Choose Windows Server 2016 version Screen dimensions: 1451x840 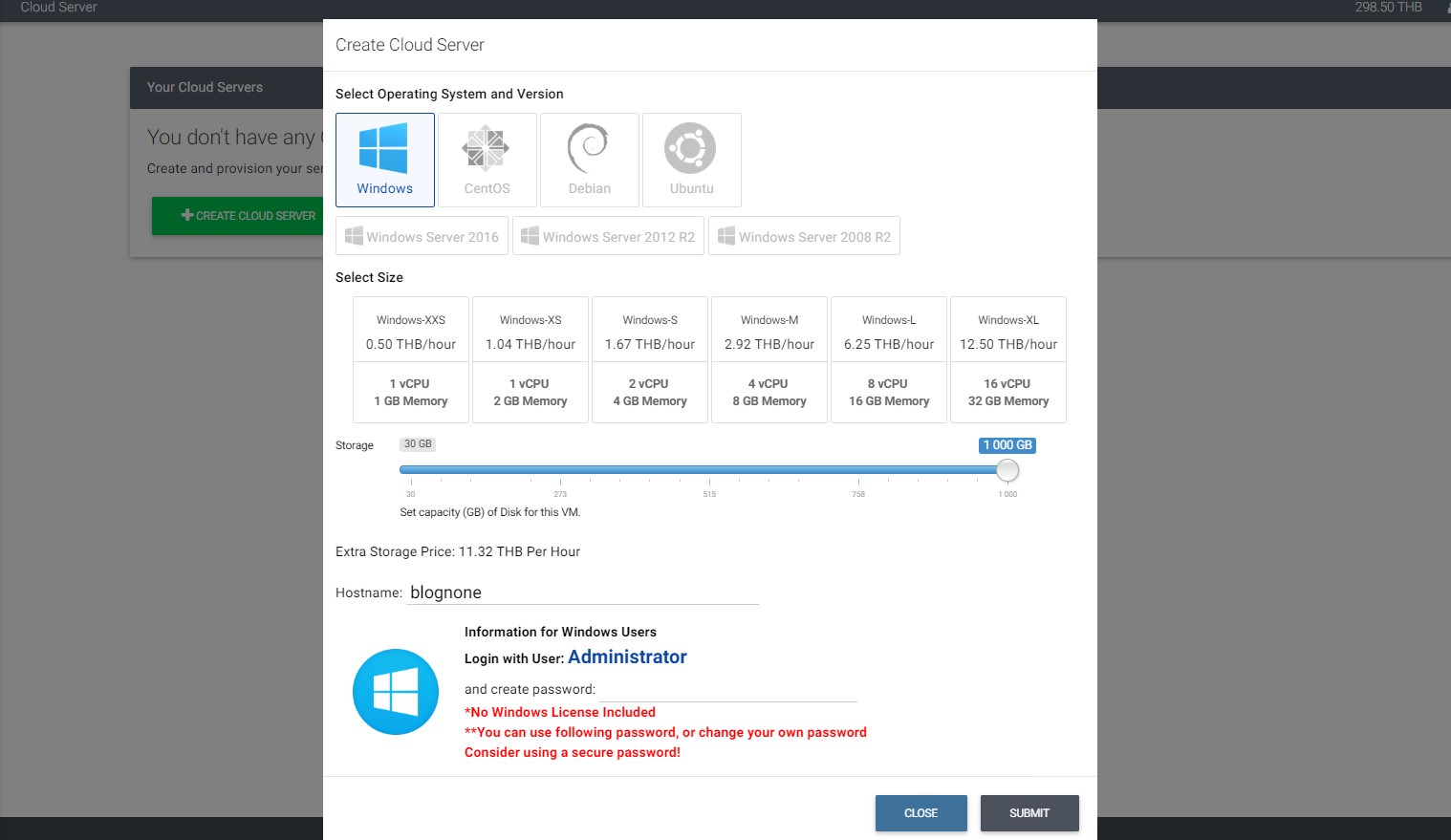coord(422,236)
